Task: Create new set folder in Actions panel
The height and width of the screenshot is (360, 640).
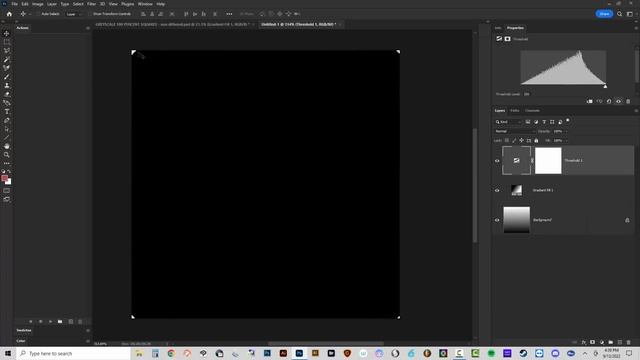Action: [x=60, y=322]
